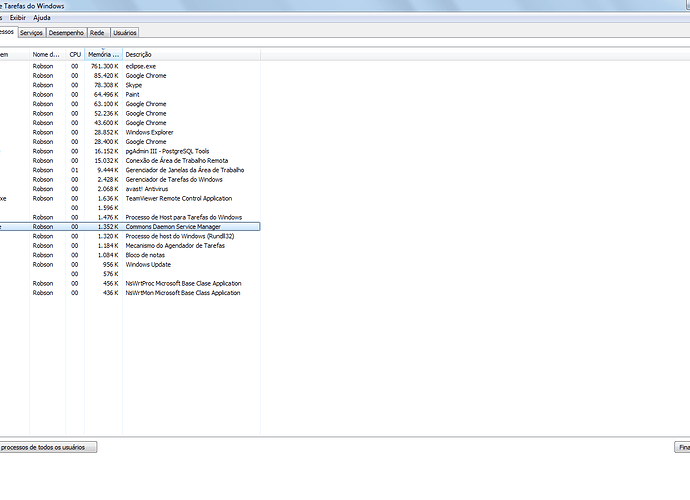Select the pgAdmin III - PostgreSQL Tools row
This screenshot has height=500, width=690.
[130, 151]
